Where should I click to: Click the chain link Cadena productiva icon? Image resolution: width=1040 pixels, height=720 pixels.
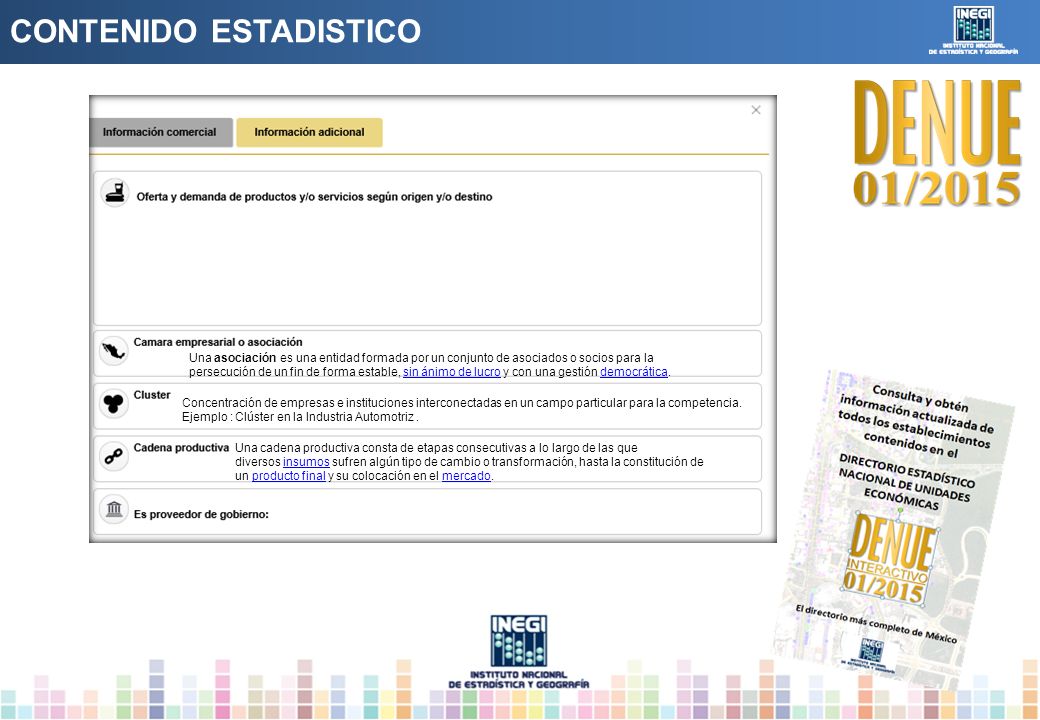(x=113, y=456)
